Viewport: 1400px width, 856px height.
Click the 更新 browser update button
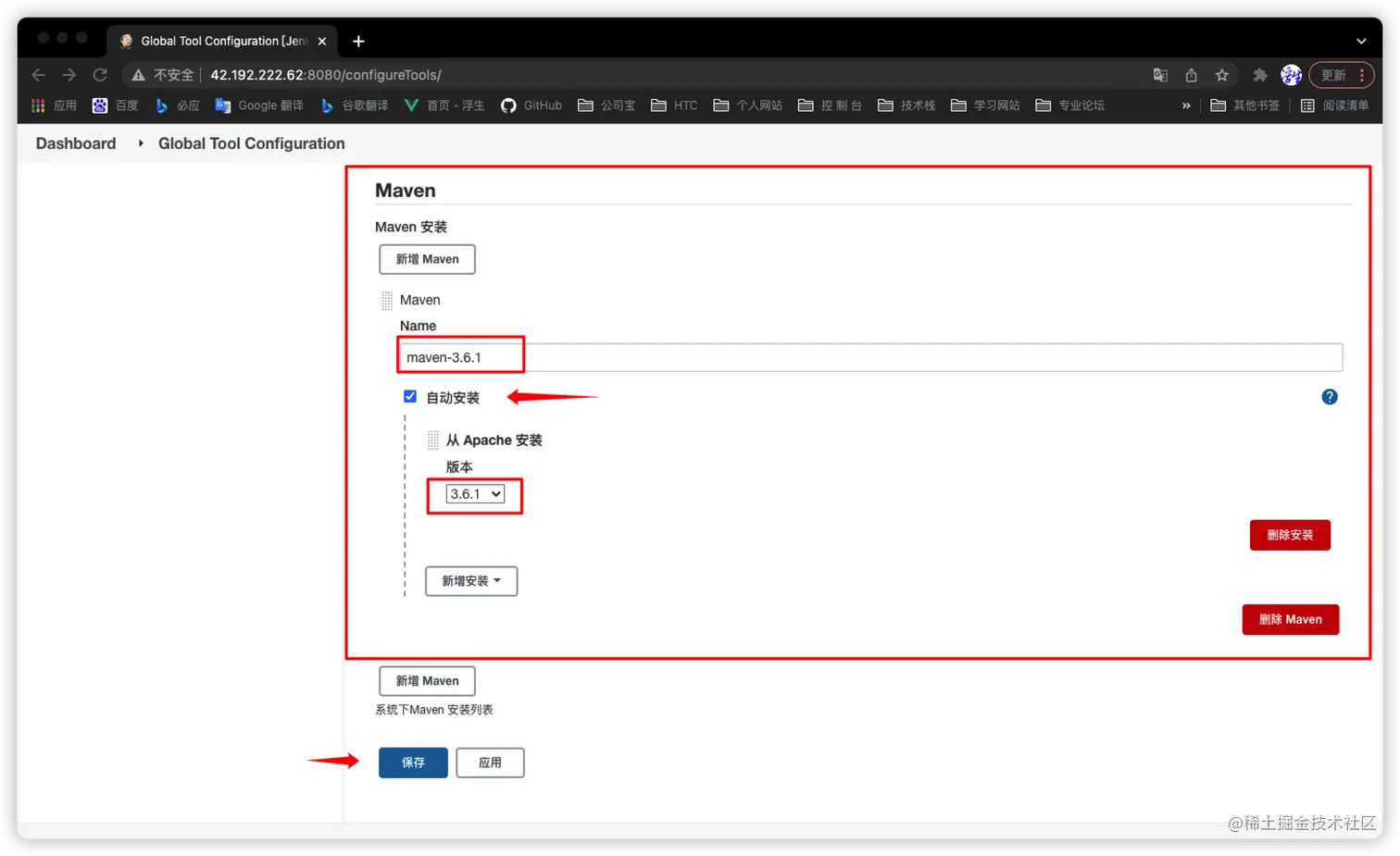tap(1341, 75)
